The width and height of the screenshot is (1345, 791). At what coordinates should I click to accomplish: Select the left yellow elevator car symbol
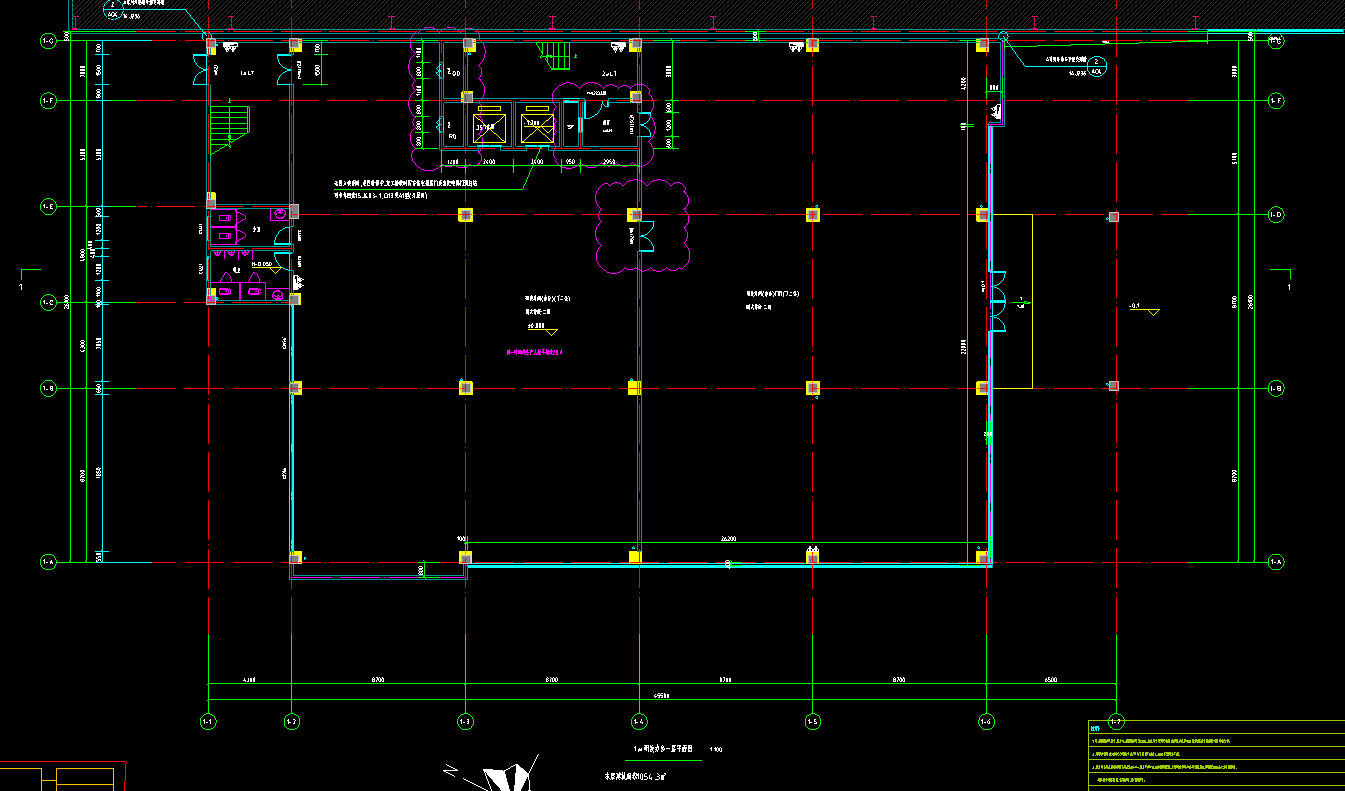(x=489, y=127)
